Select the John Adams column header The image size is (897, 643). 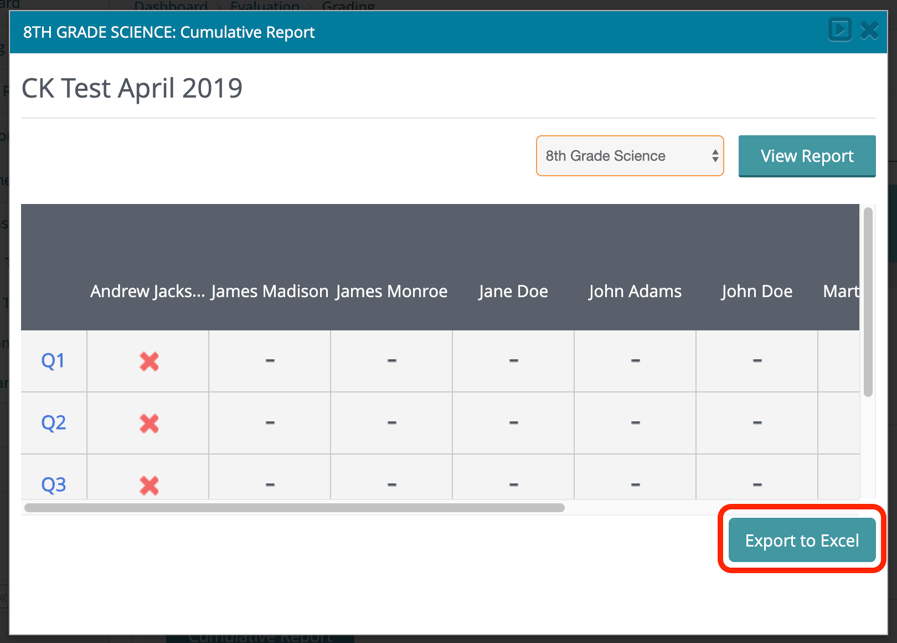click(635, 291)
